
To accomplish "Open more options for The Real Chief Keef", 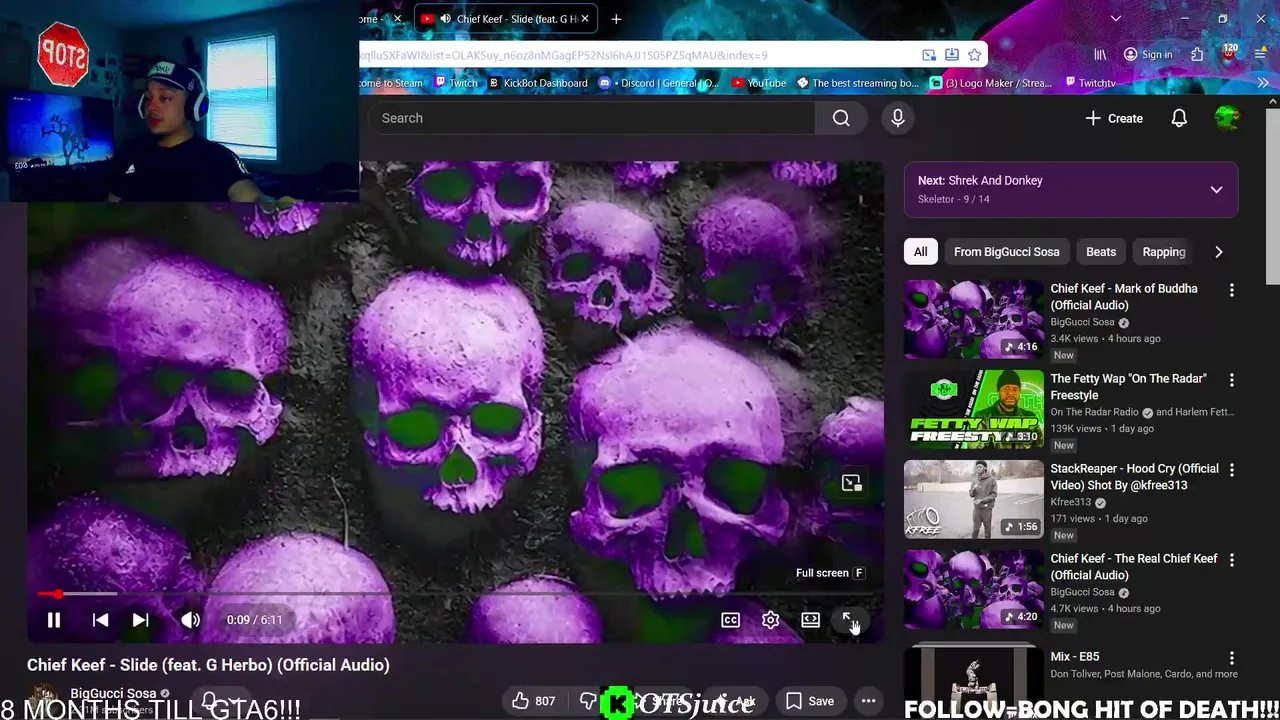I will click(x=1232, y=560).
